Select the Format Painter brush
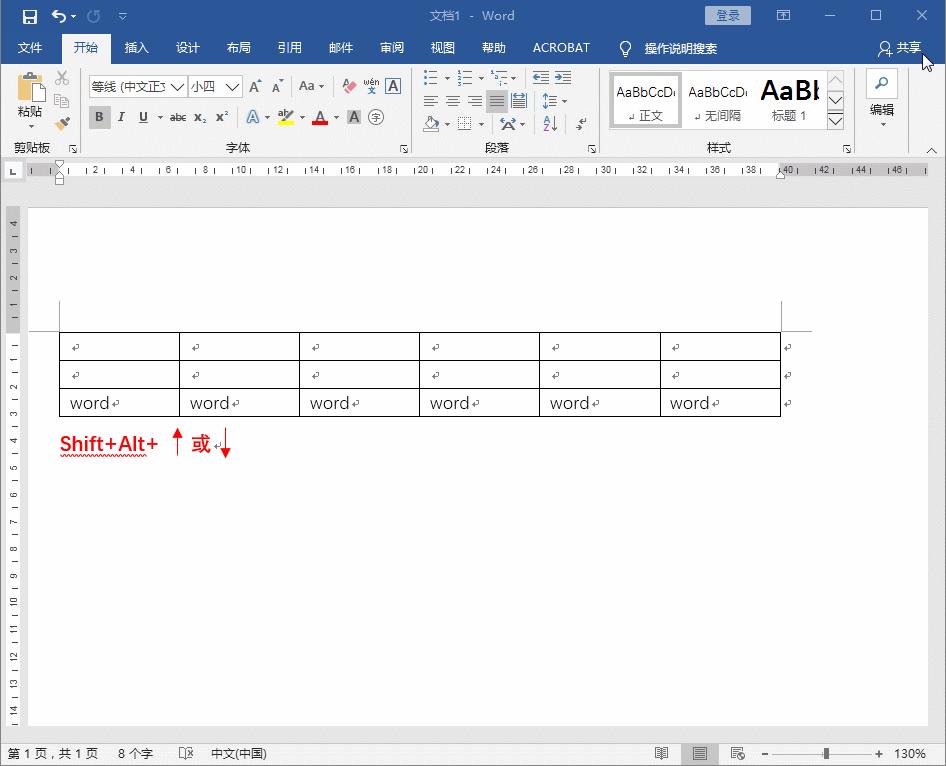Viewport: 946px width, 766px height. [62, 123]
